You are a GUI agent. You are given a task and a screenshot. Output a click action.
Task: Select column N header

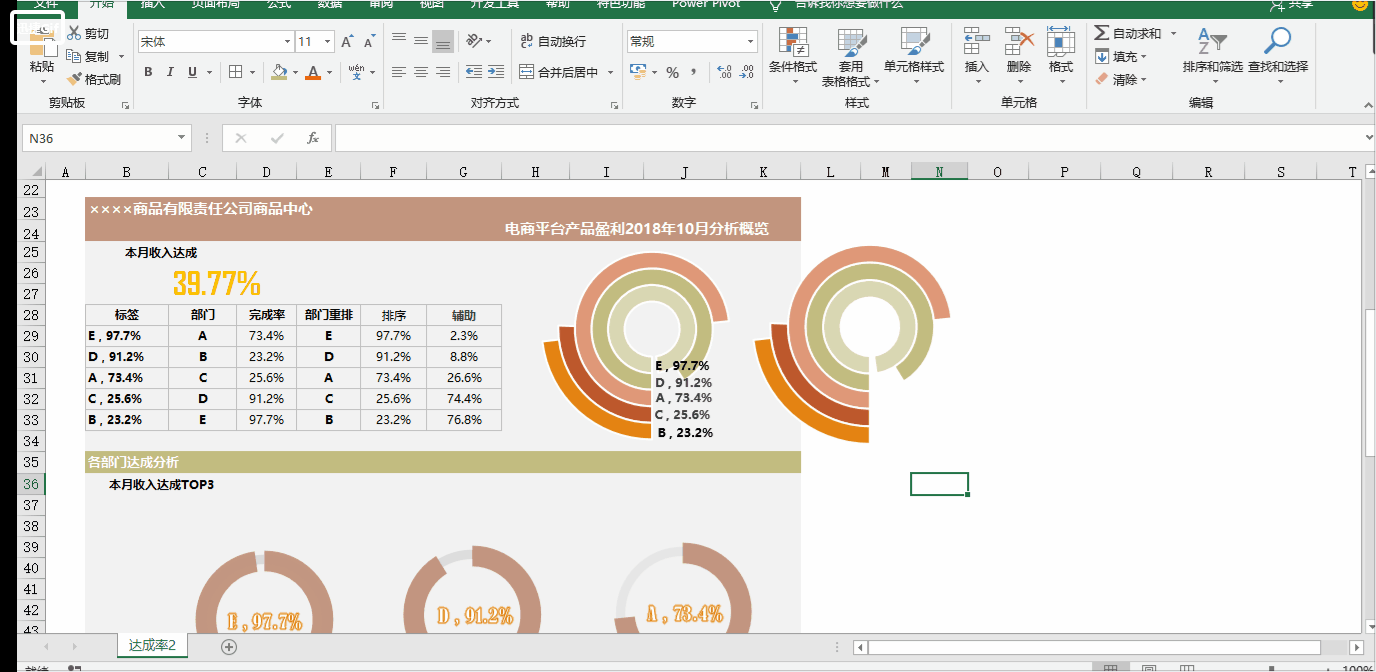[939, 172]
